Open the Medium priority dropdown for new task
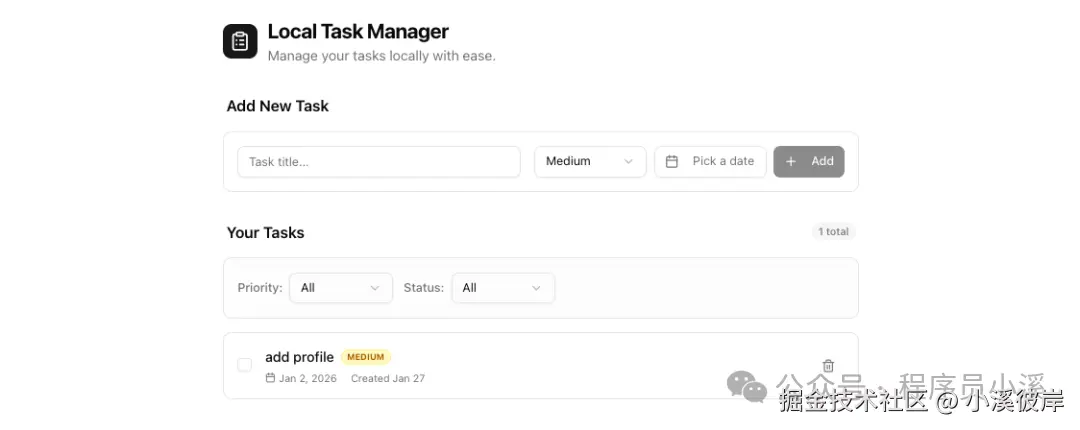 coord(590,161)
